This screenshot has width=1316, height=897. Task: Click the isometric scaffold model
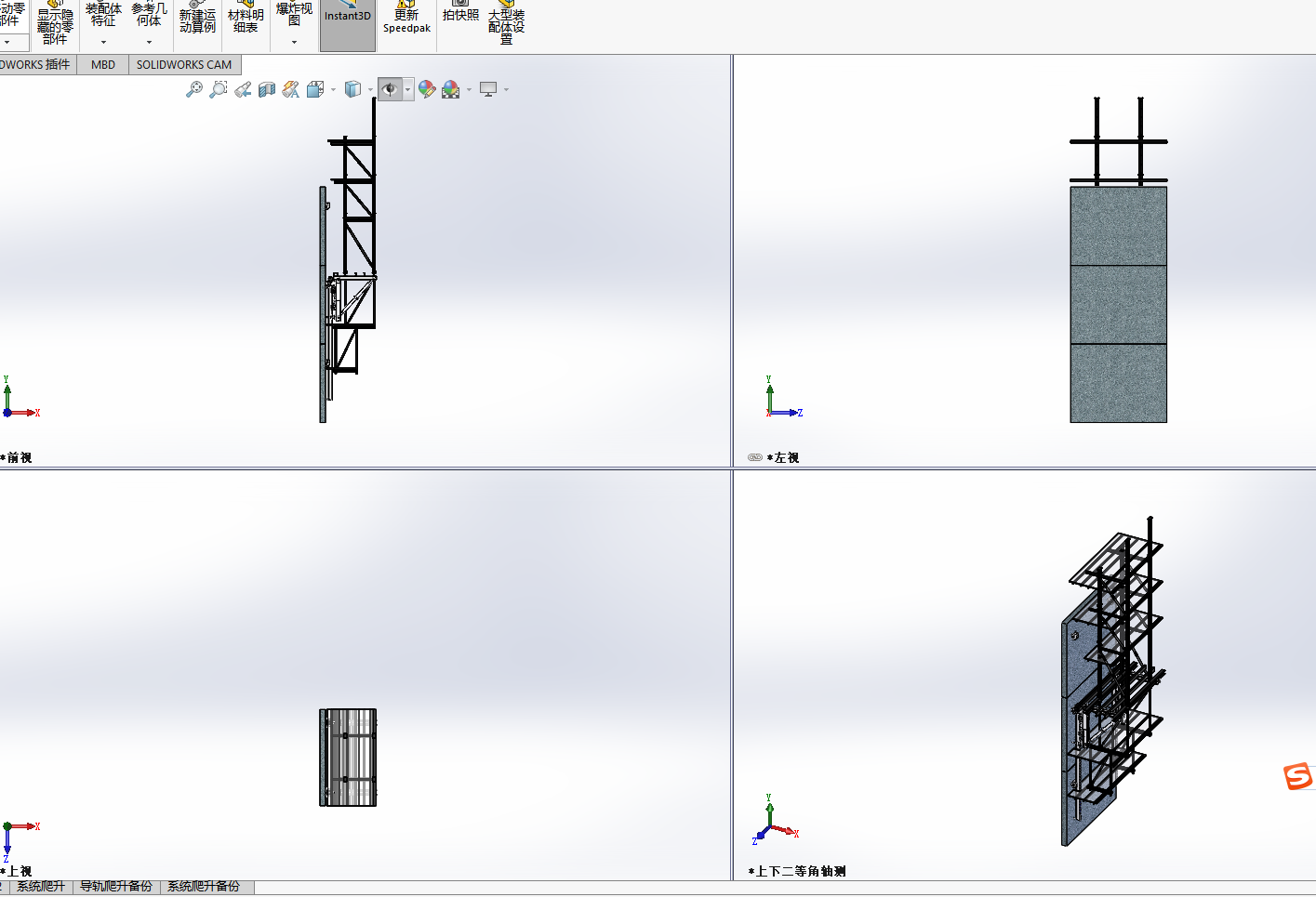click(x=1112, y=681)
